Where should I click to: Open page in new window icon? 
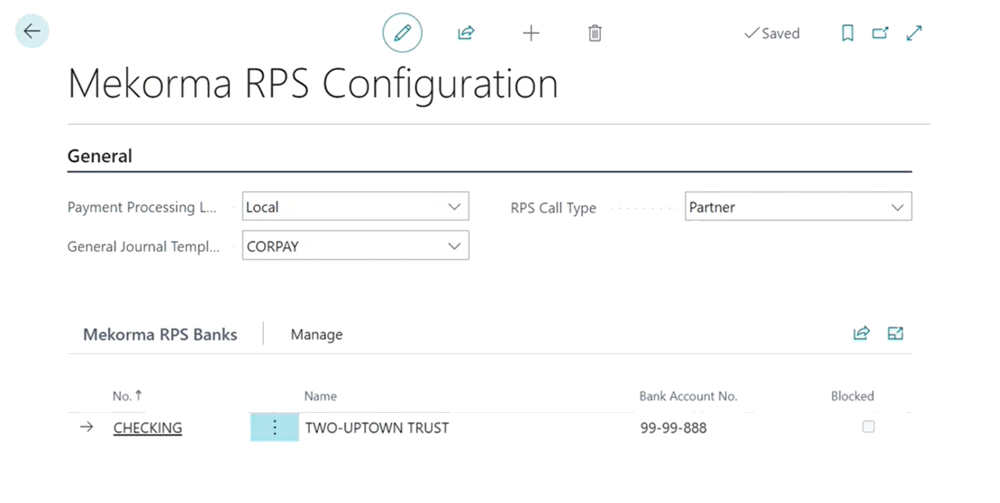880,33
